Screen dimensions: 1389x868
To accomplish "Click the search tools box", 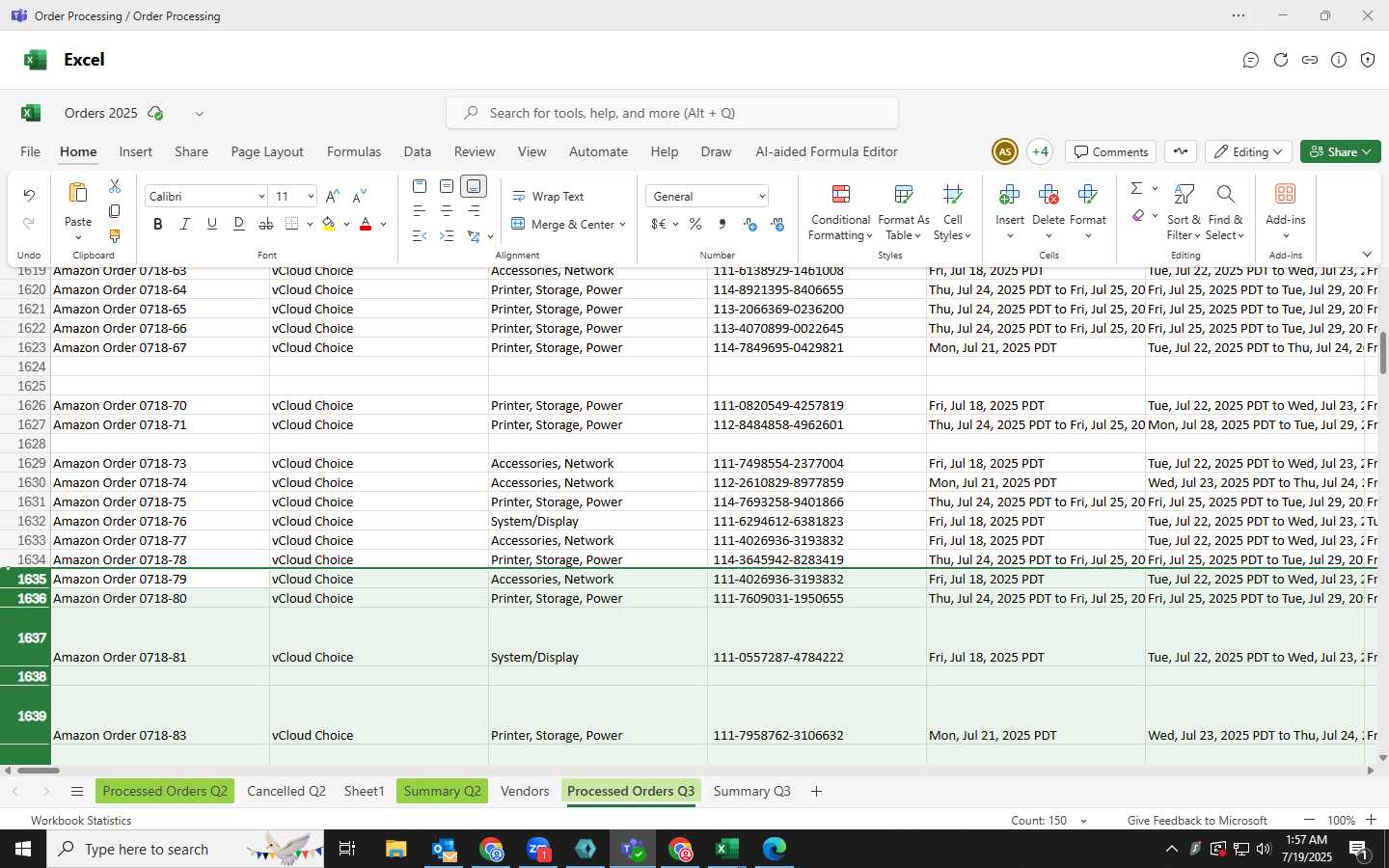I will coord(672,113).
